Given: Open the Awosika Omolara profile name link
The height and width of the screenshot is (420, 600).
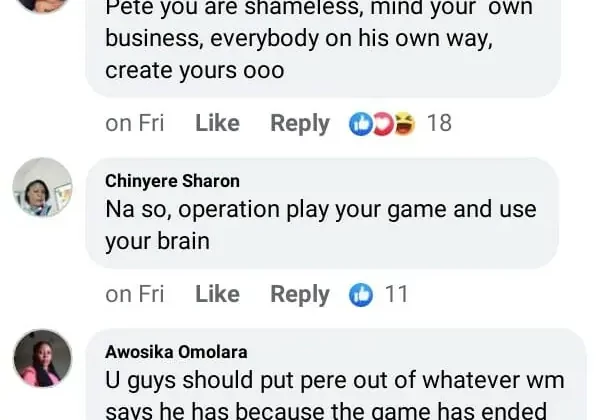Looking at the screenshot, I should pos(176,352).
